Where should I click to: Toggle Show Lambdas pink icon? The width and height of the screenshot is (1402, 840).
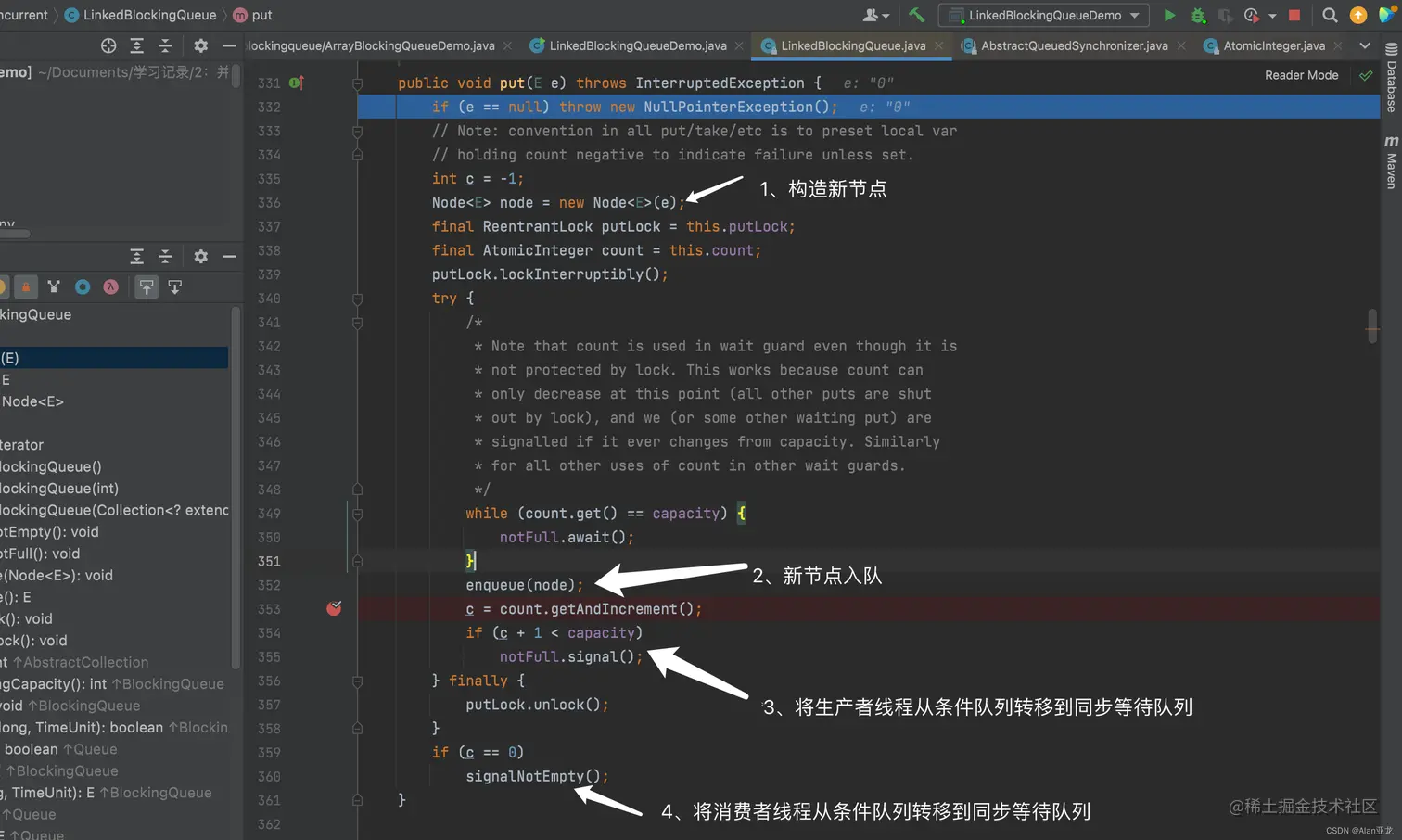pyautogui.click(x=110, y=286)
